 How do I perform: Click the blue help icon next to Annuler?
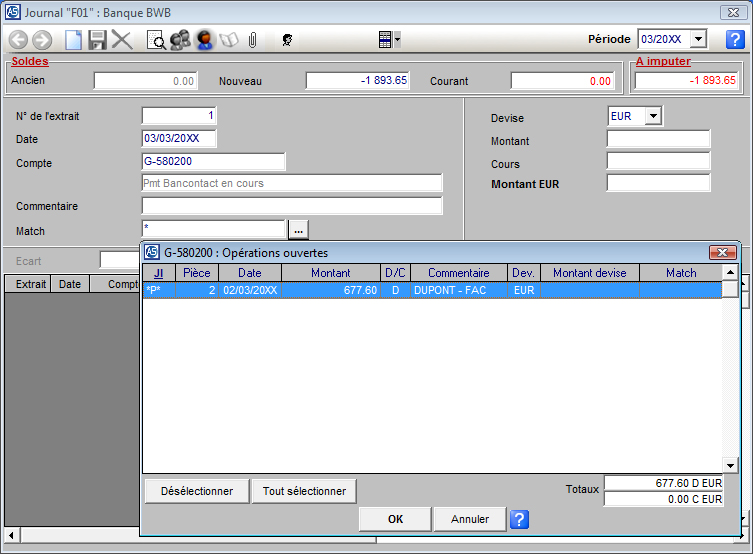point(519,519)
